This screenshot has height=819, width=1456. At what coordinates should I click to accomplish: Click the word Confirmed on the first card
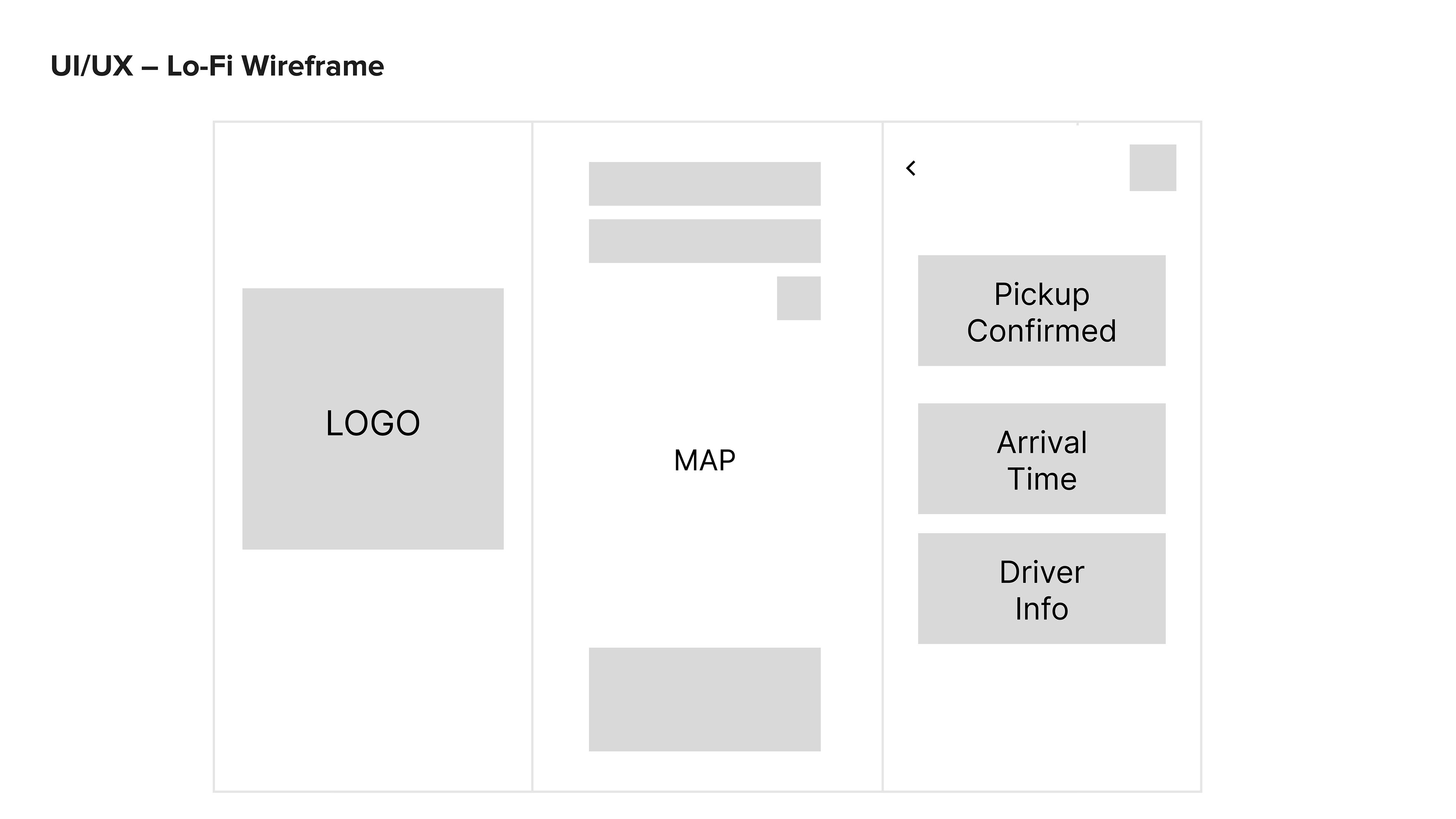(1042, 331)
